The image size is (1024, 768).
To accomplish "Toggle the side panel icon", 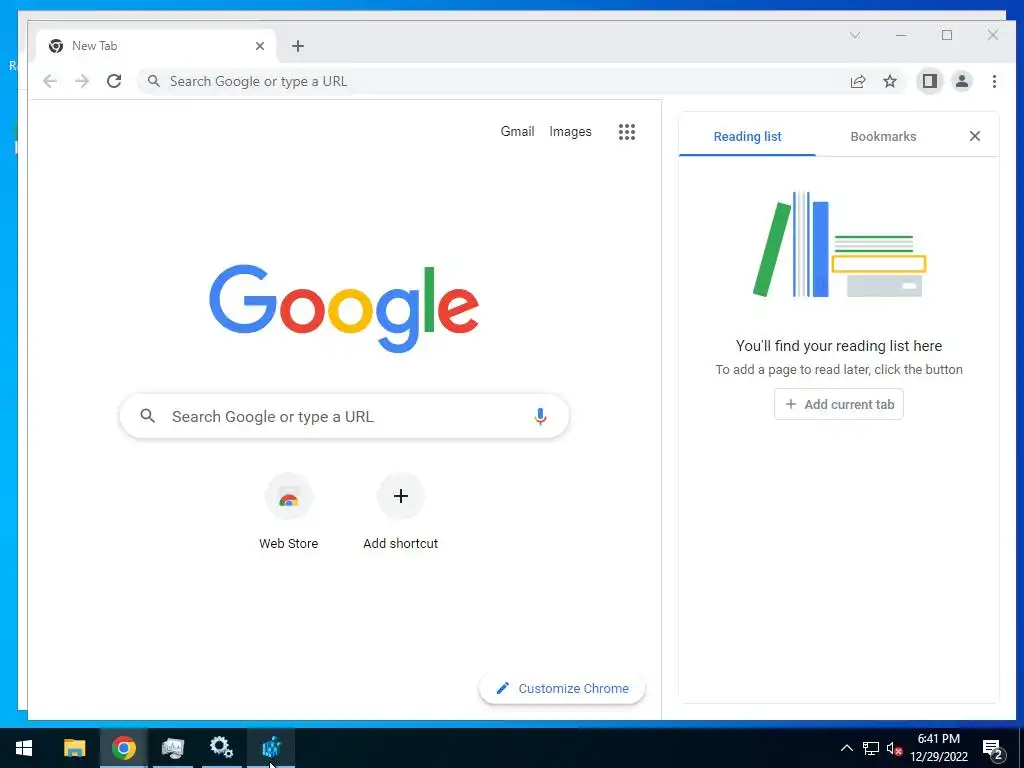I will pyautogui.click(x=930, y=81).
